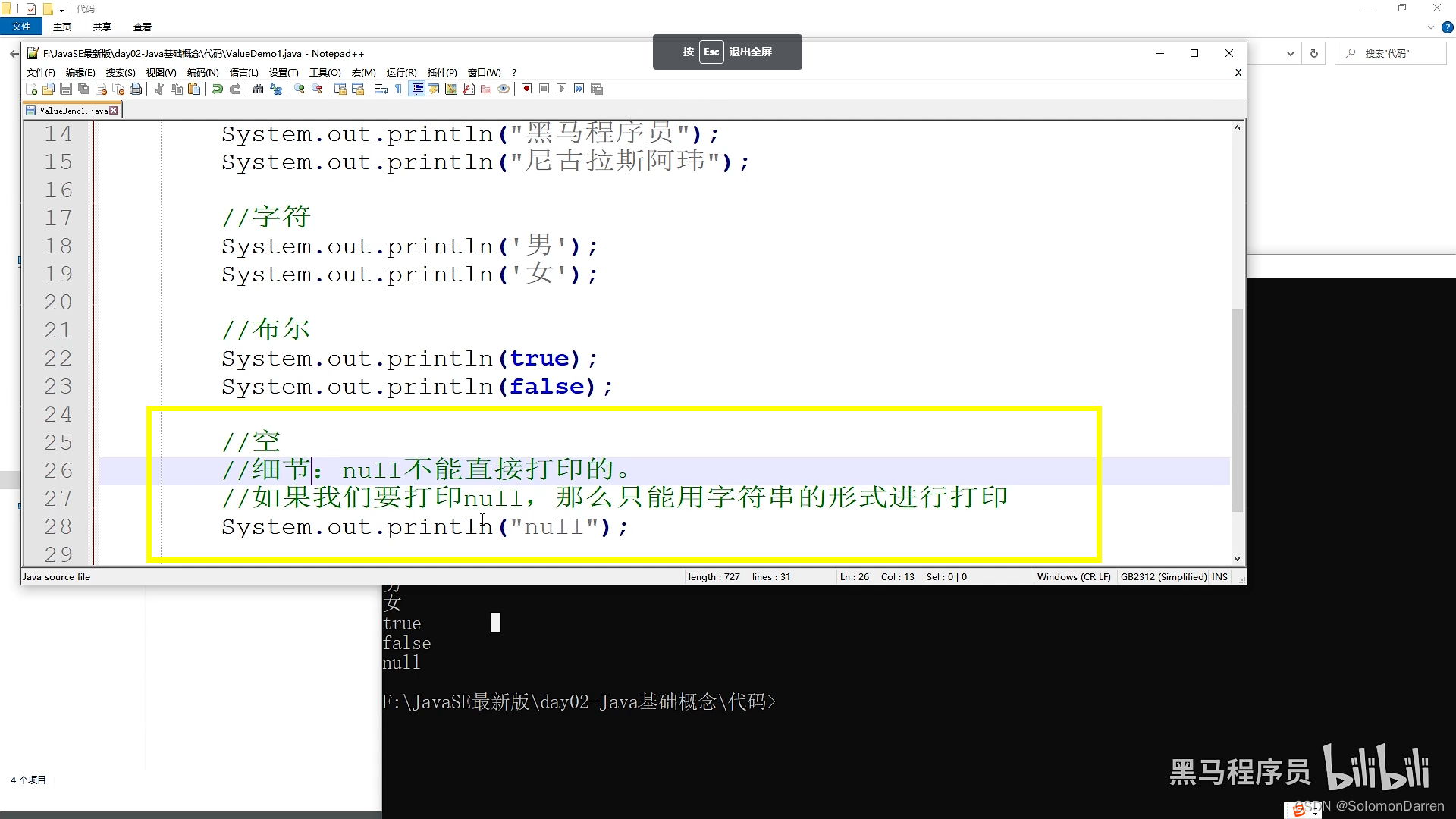Toggle synchronized vertical scrolling
Image resolution: width=1456 pixels, height=819 pixels.
coord(340,89)
